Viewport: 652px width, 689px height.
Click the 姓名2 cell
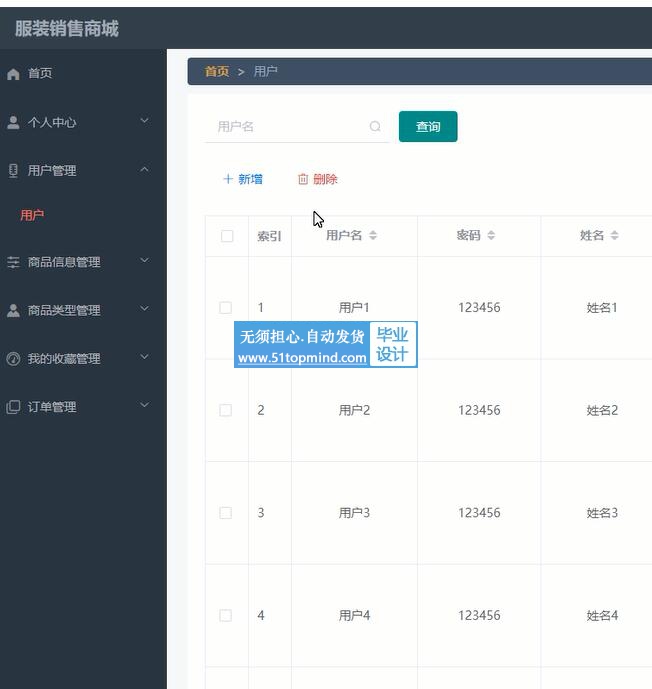(602, 410)
